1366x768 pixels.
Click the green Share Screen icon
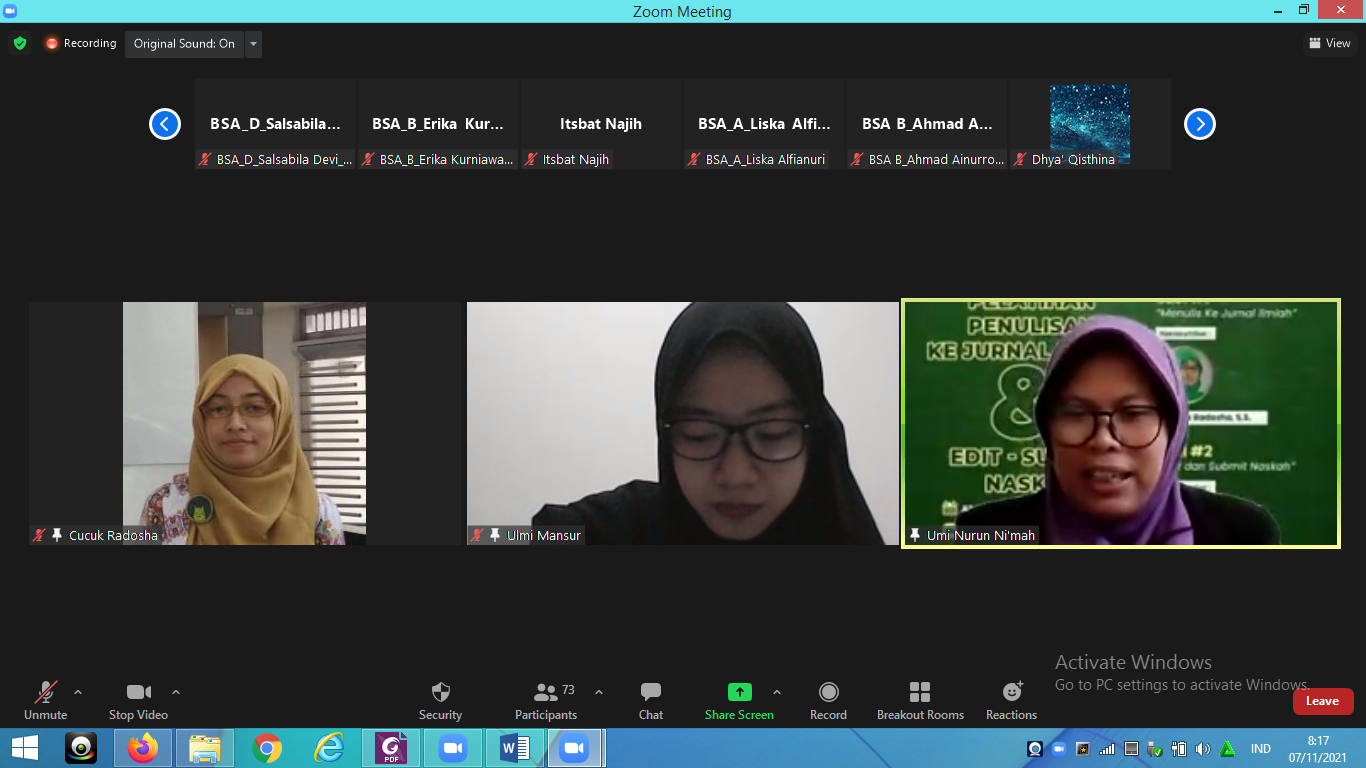[x=739, y=692]
